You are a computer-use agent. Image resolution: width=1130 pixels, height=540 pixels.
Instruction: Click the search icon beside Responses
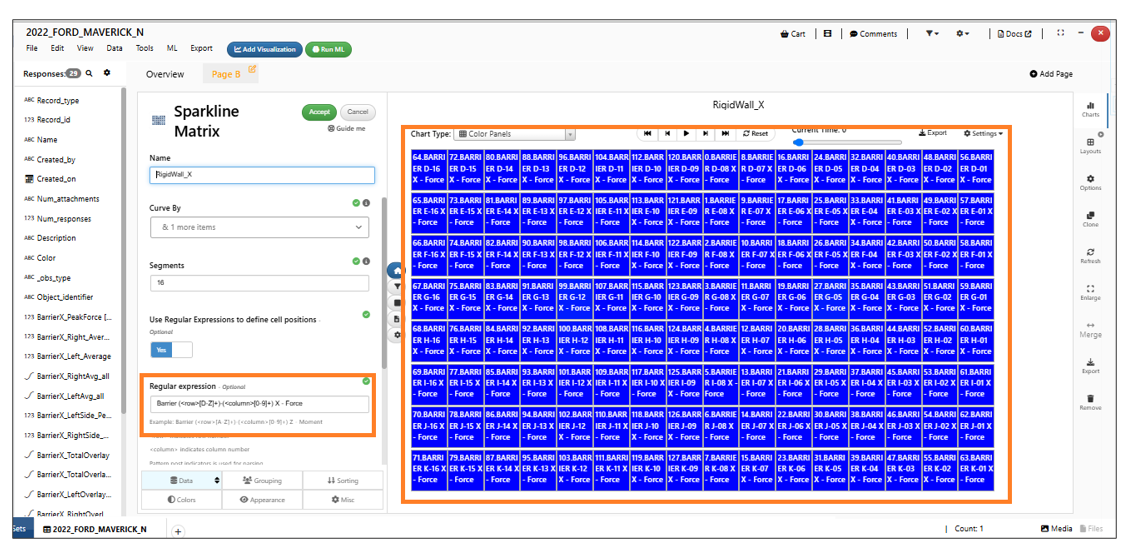tap(89, 73)
